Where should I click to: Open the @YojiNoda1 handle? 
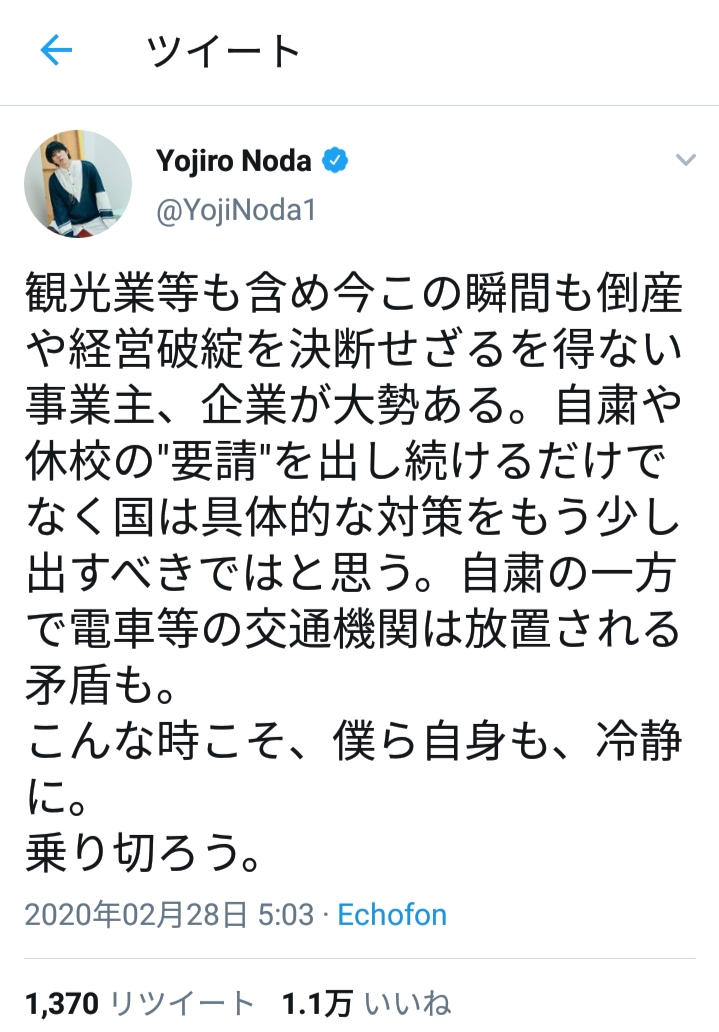(x=236, y=210)
